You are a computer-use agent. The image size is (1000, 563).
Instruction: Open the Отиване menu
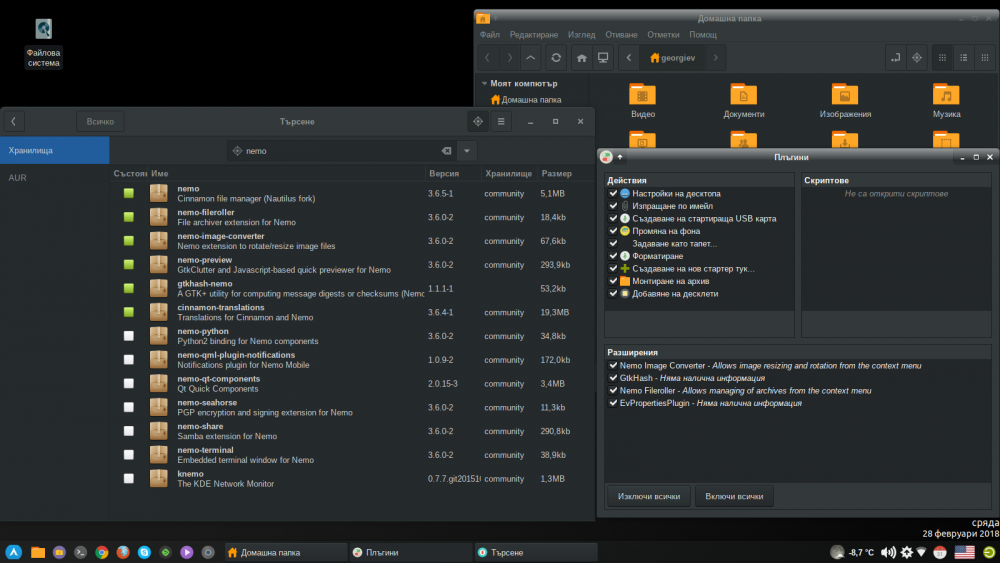pyautogui.click(x=621, y=34)
